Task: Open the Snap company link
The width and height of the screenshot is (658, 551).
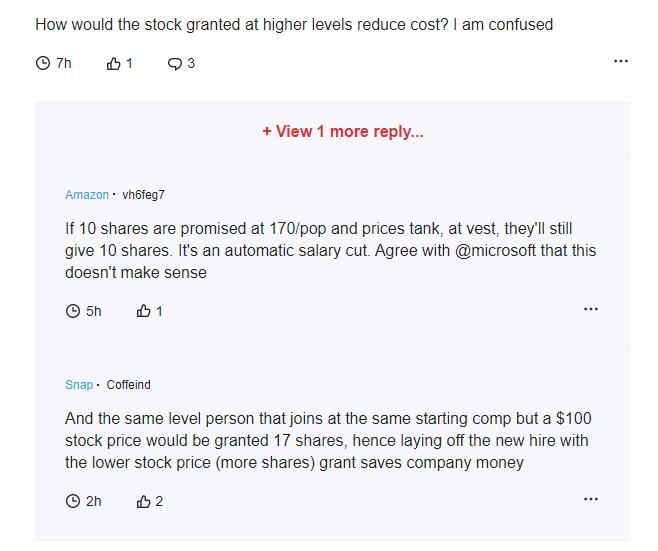Action: [x=79, y=384]
